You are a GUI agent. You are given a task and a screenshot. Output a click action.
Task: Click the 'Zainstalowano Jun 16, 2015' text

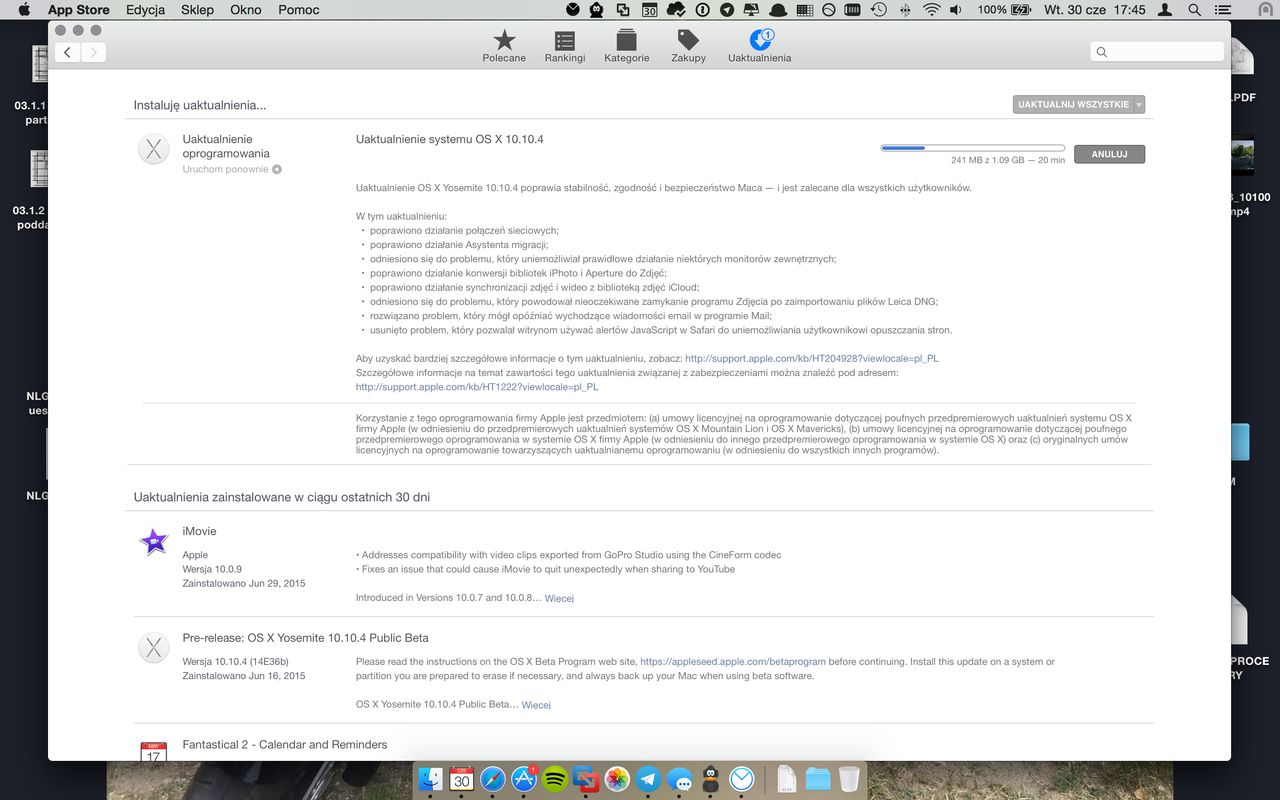pyautogui.click(x=244, y=676)
